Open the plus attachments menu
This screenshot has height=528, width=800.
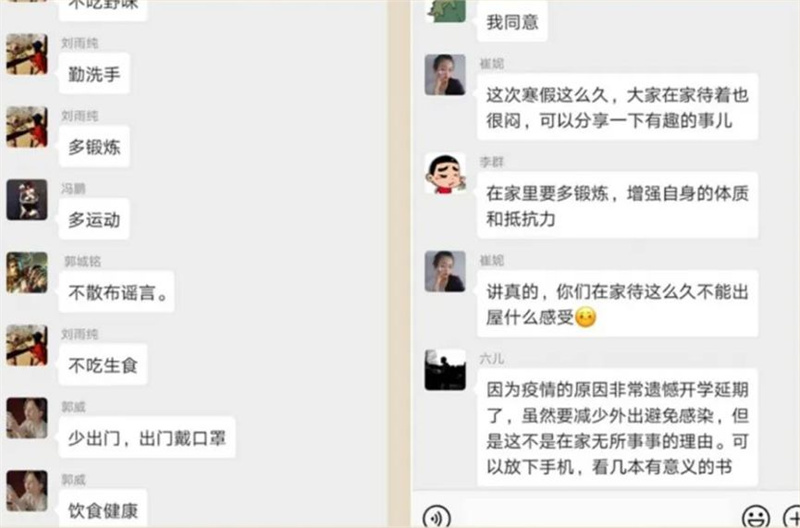792,516
